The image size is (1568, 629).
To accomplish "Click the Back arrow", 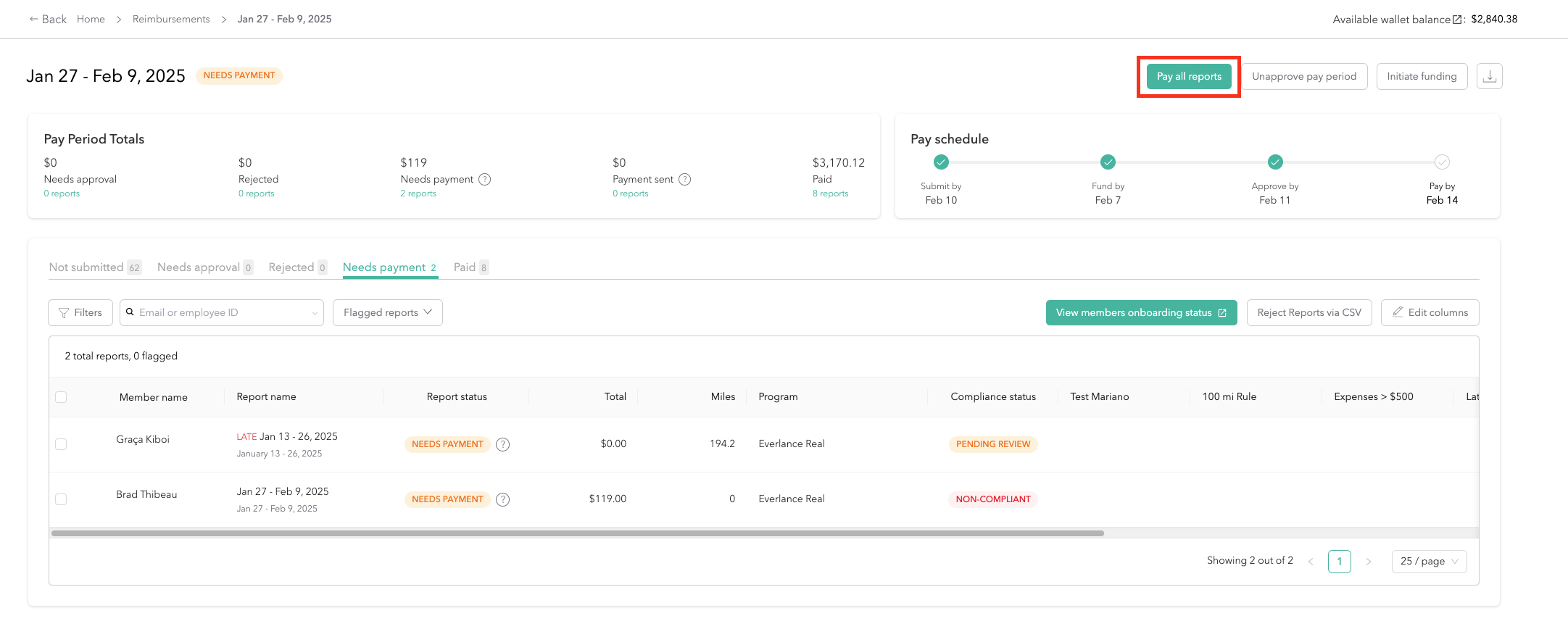I will tap(34, 19).
